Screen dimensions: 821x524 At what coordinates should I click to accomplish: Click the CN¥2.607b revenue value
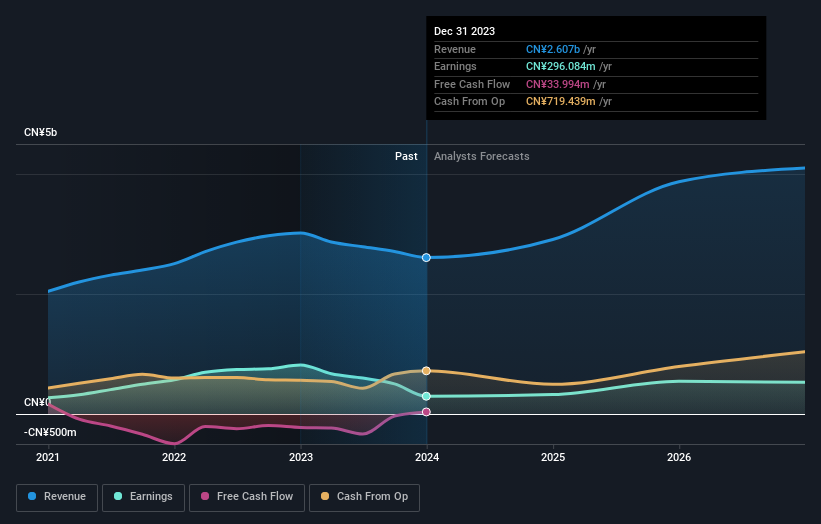(x=553, y=49)
